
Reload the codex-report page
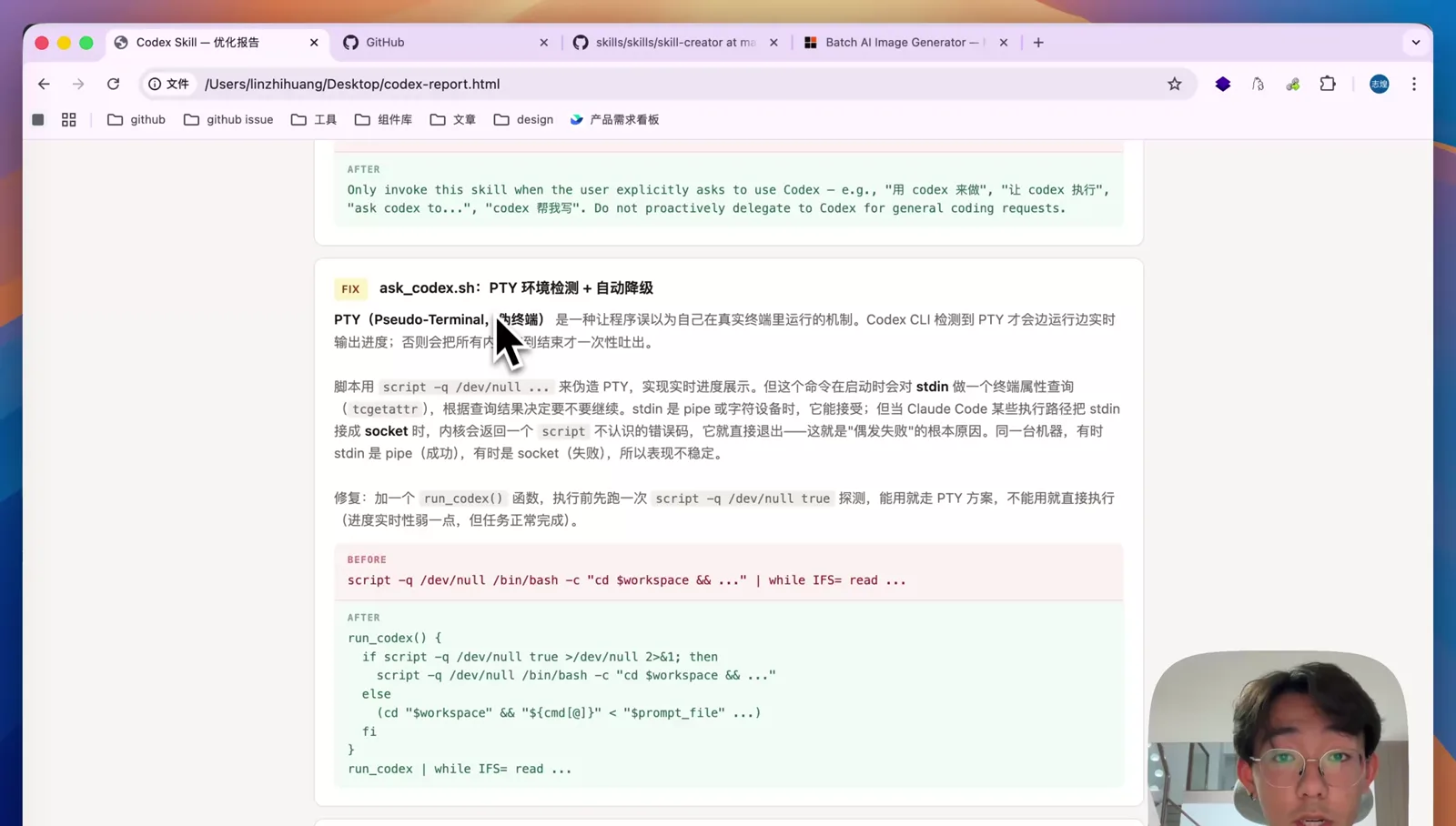113,84
